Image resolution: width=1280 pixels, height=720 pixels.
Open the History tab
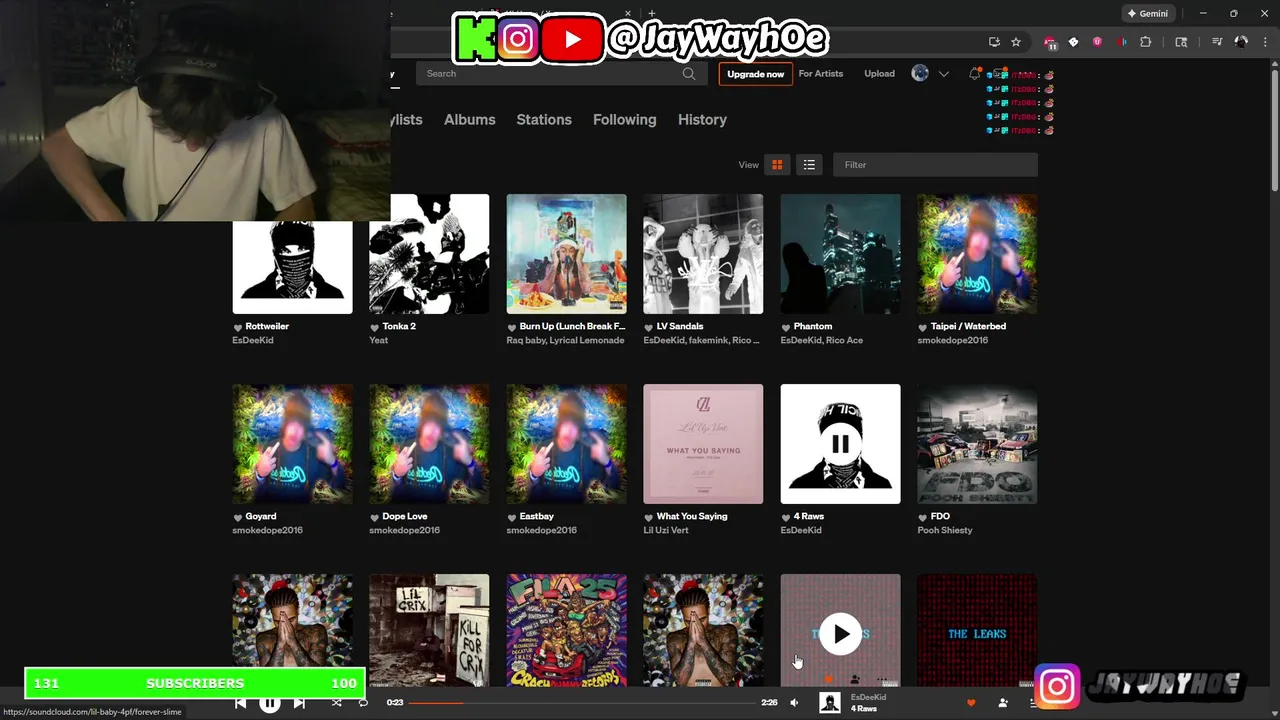click(x=702, y=119)
